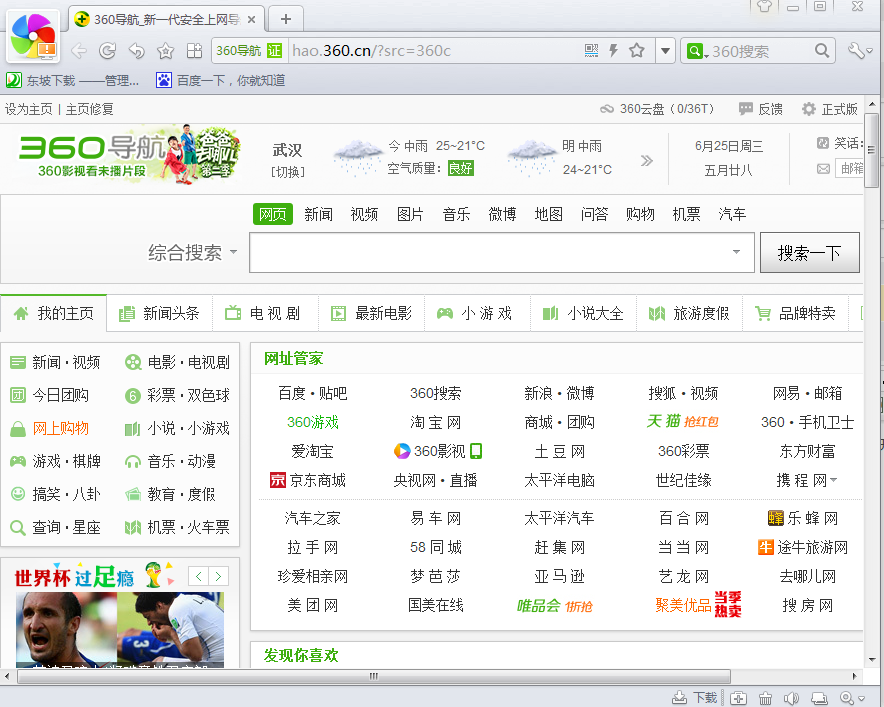
Task: Click the QR code icon in address bar
Action: pos(591,51)
